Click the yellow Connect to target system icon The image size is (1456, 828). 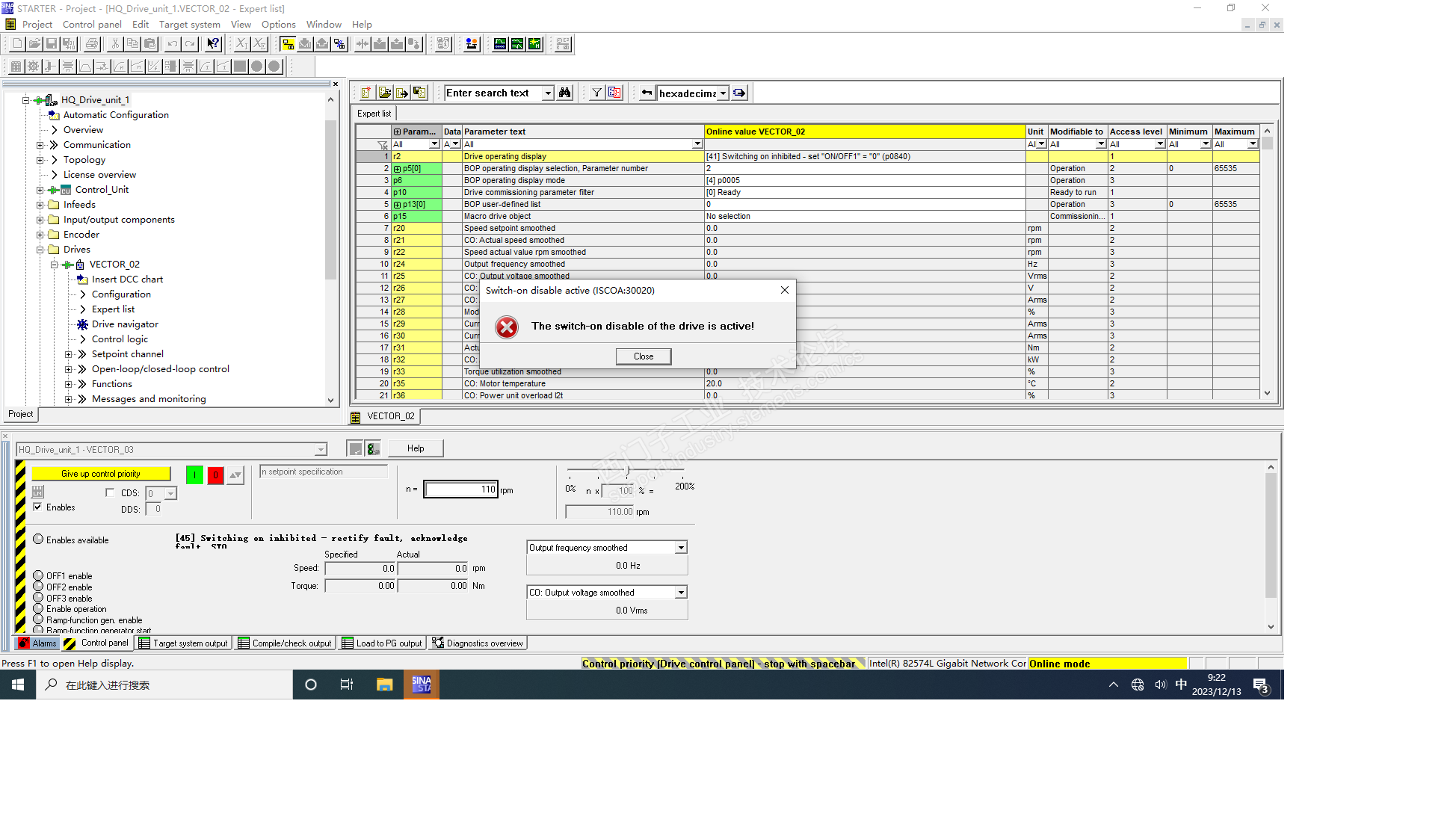288,44
